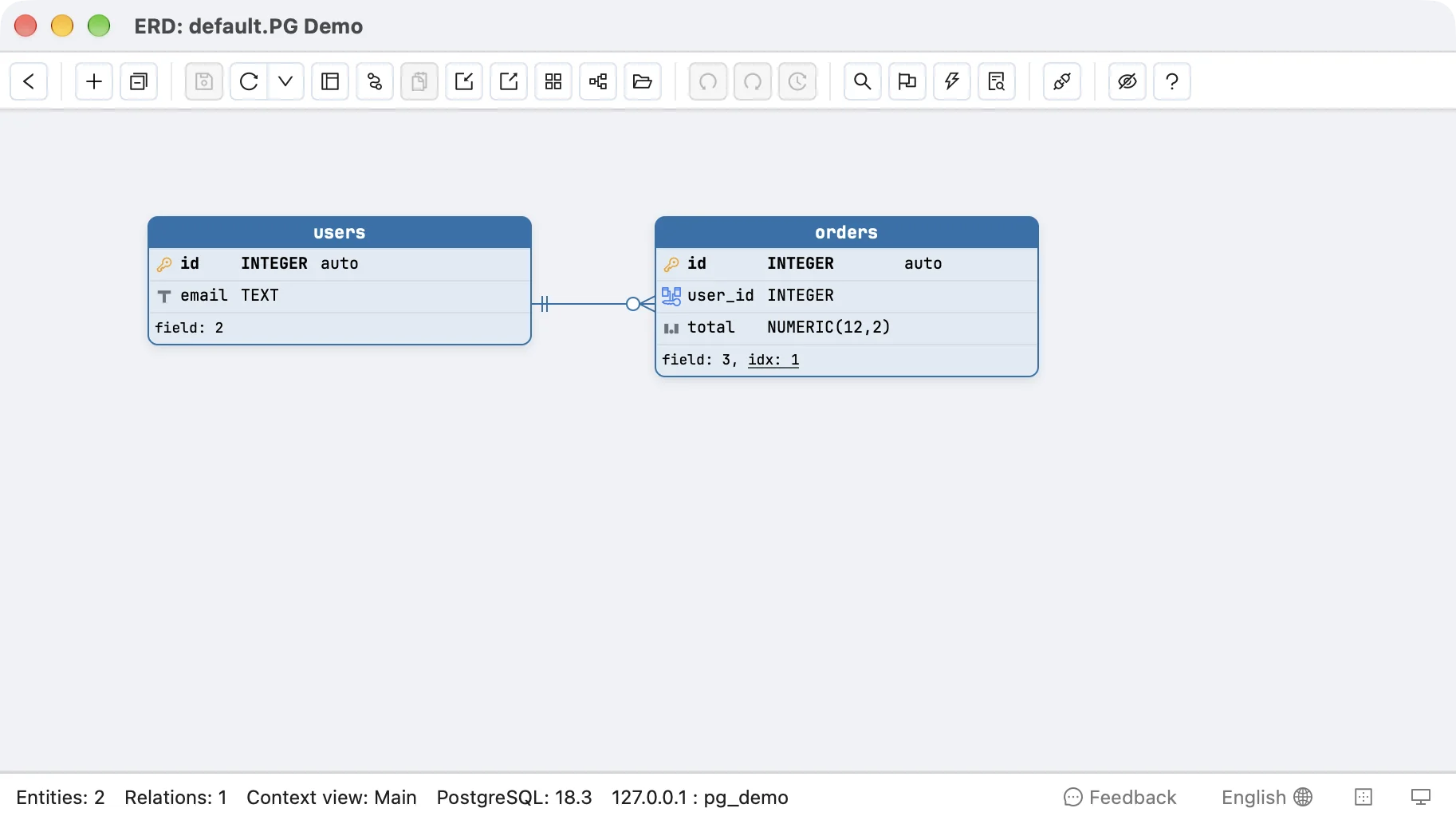Click the refresh diagram icon
The image size is (1456, 820).
pyautogui.click(x=249, y=81)
